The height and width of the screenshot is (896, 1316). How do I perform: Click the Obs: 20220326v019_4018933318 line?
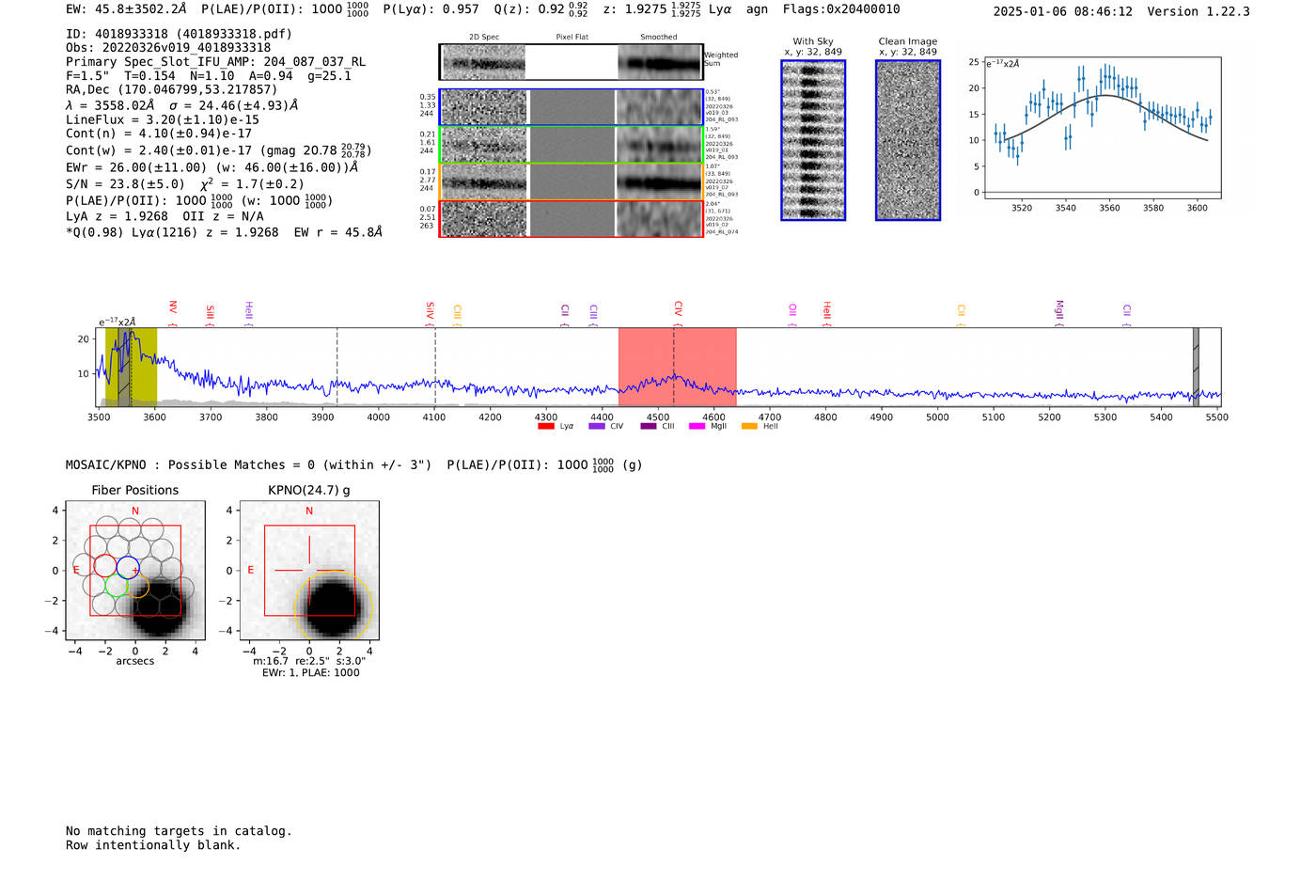[x=168, y=48]
